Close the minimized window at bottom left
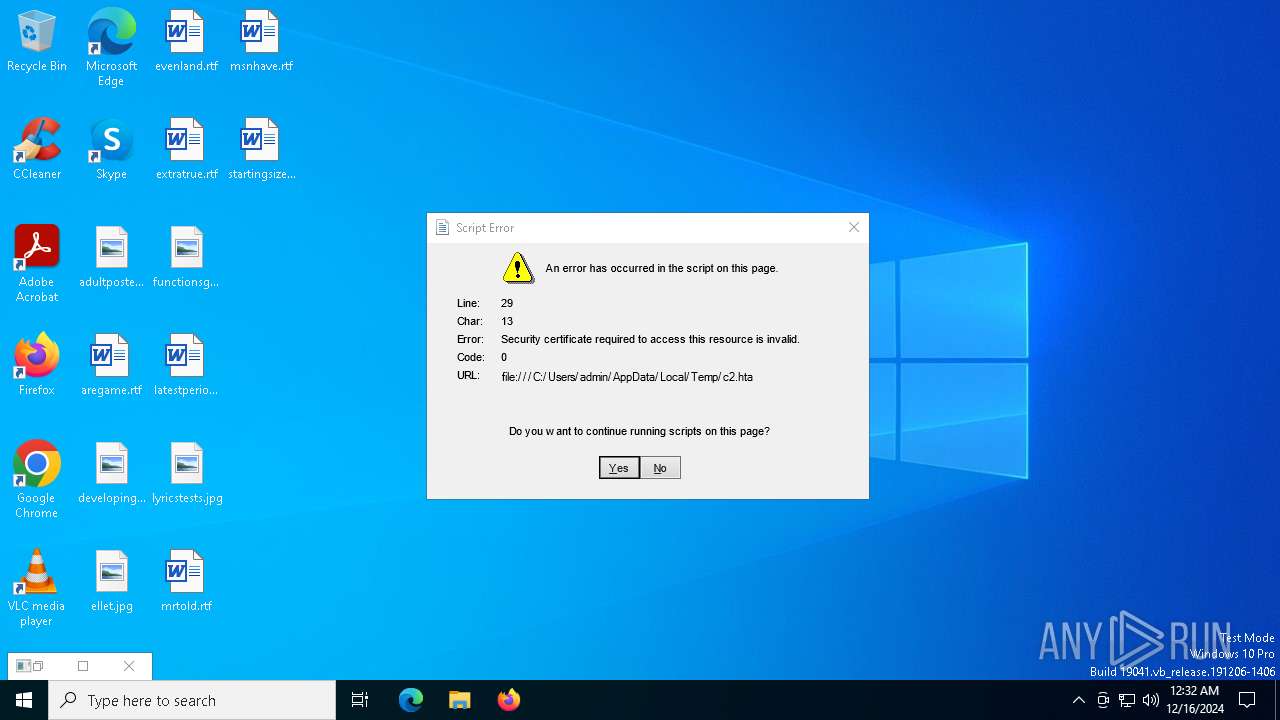 (129, 666)
